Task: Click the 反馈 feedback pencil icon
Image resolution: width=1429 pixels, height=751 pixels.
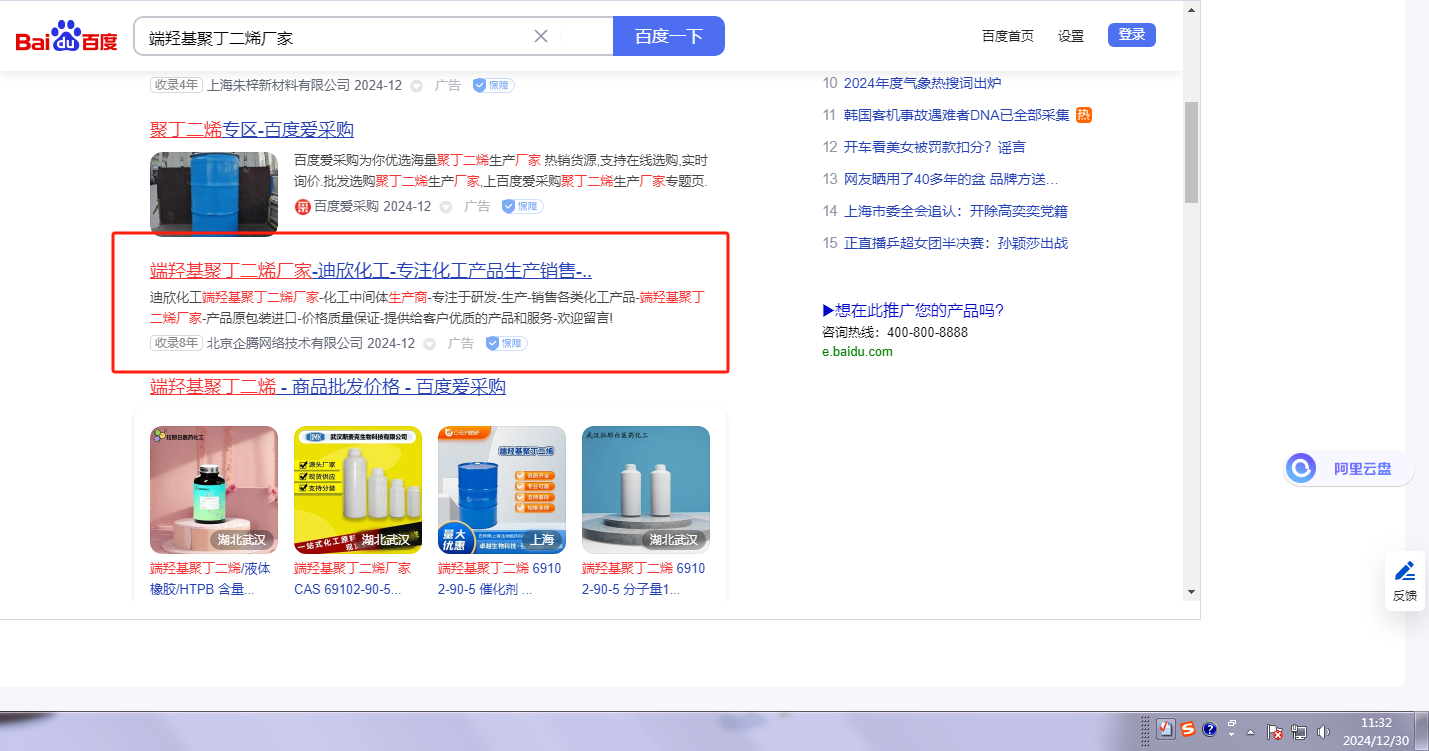Action: [1405, 572]
